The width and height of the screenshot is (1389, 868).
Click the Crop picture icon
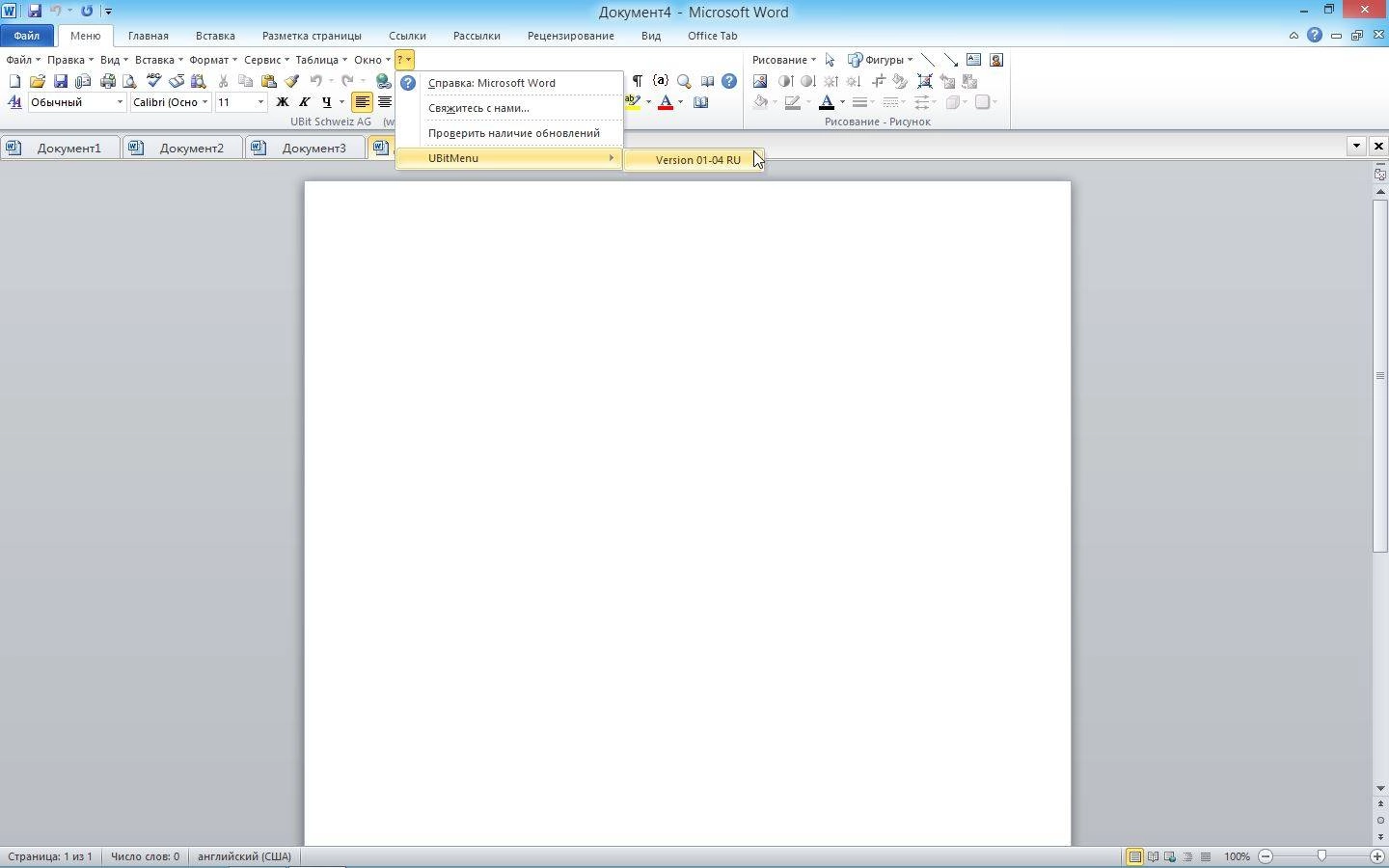click(878, 82)
